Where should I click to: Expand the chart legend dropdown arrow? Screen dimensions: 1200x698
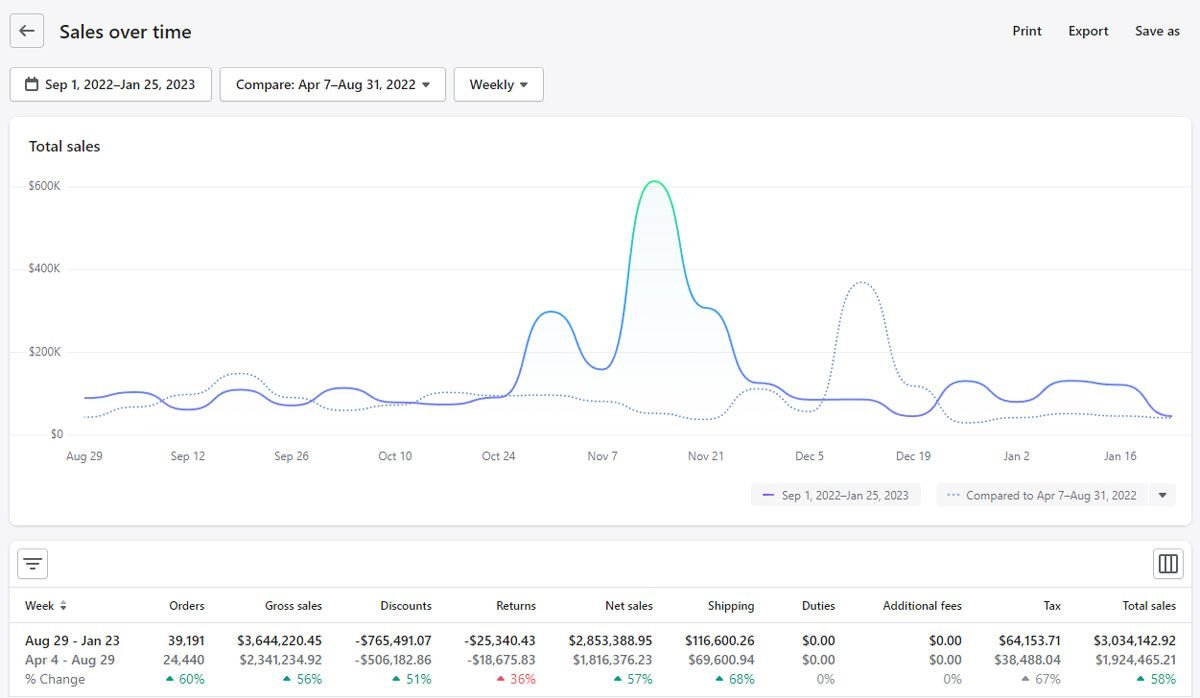(x=1162, y=495)
